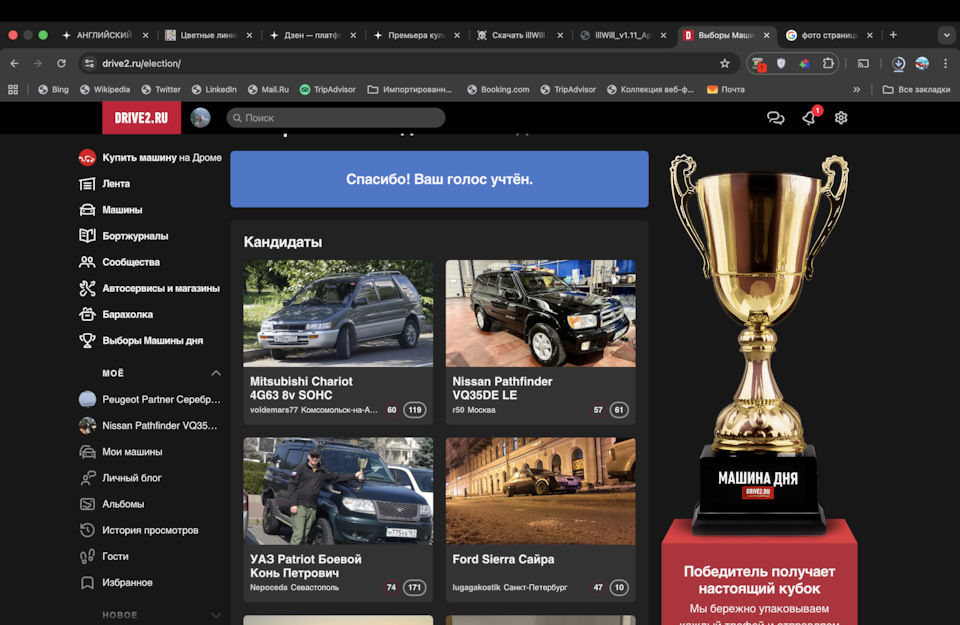This screenshot has height=625, width=960.
Task: Open the browser extensions puzzle icon
Action: pyautogui.click(x=828, y=63)
